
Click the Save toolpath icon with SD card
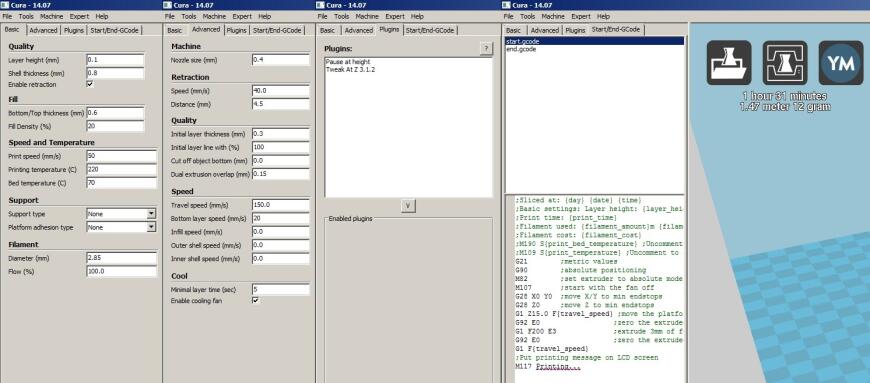point(785,62)
